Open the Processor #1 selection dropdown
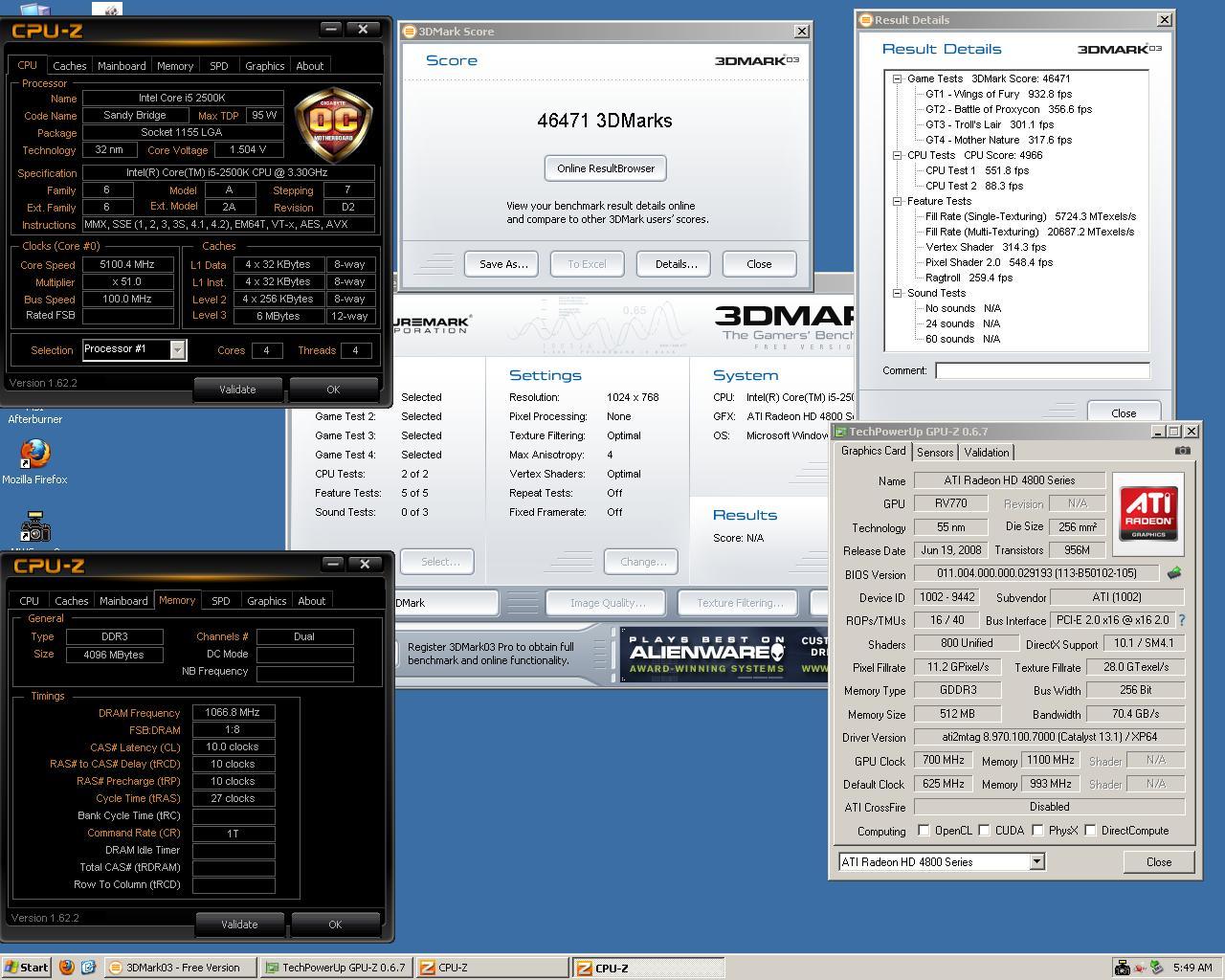 coord(177,350)
